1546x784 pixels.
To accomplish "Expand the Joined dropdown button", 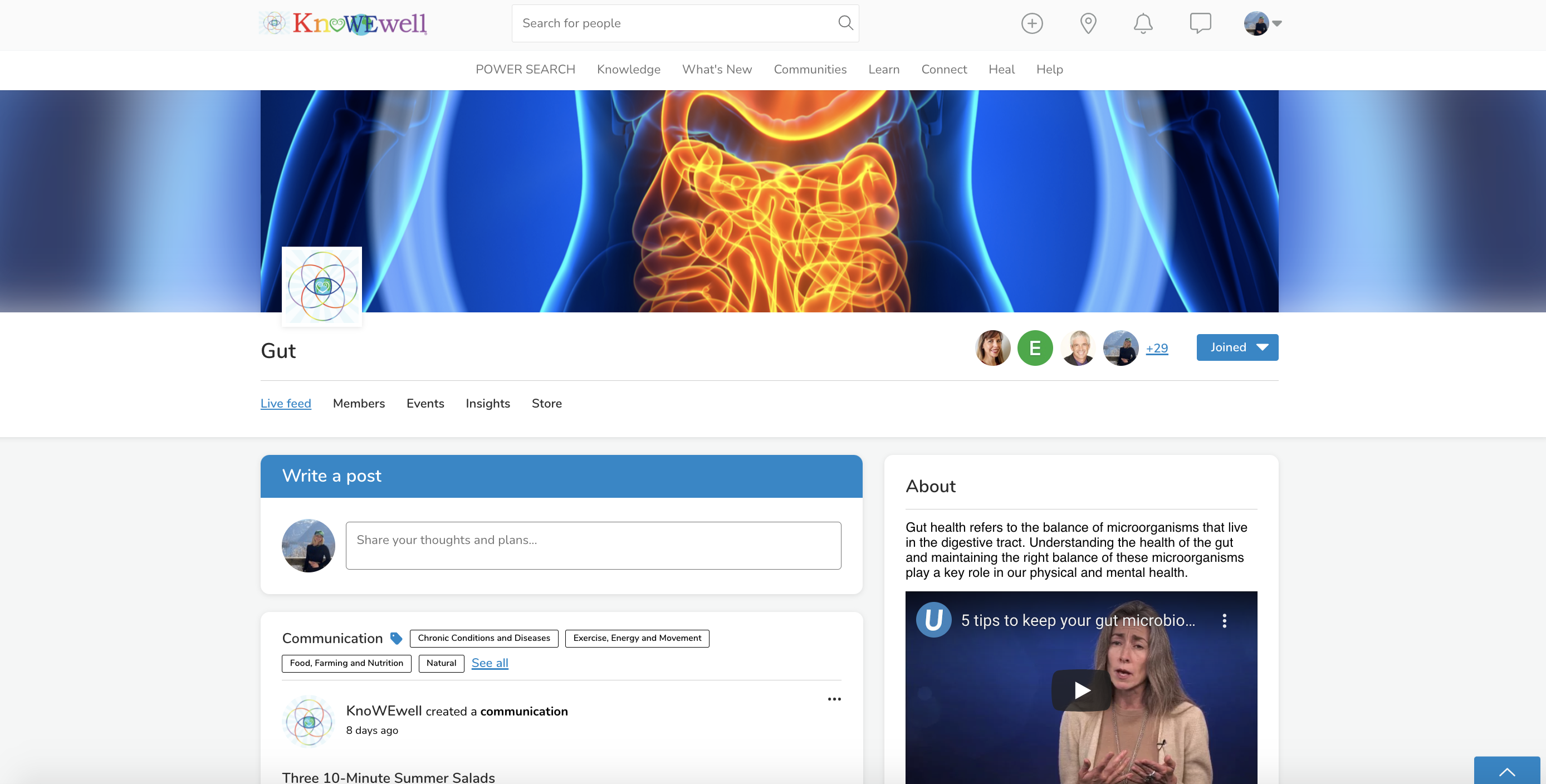I will [x=1237, y=347].
